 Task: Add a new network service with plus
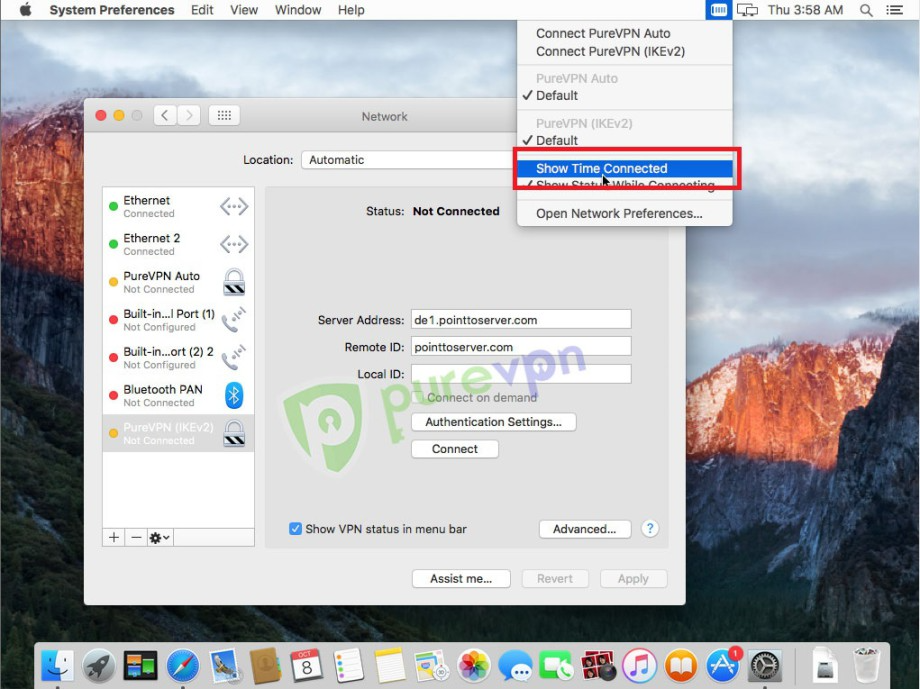(114, 537)
